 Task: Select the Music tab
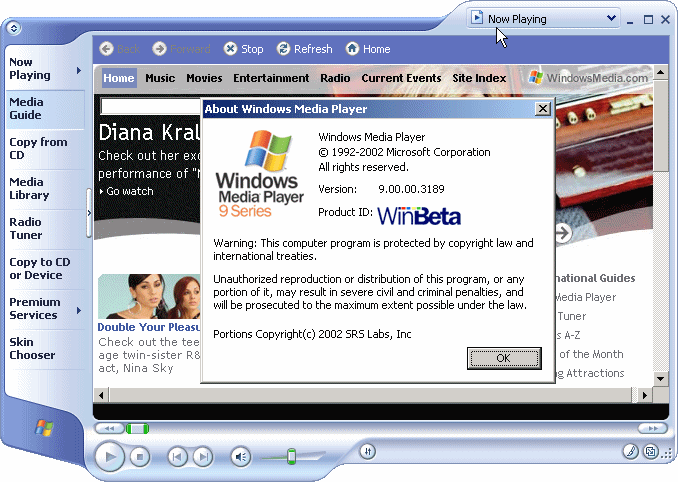coord(160,78)
